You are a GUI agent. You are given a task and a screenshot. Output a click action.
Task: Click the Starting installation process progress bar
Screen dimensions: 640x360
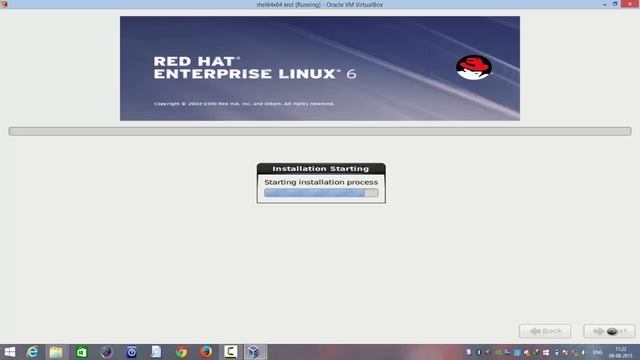point(321,193)
